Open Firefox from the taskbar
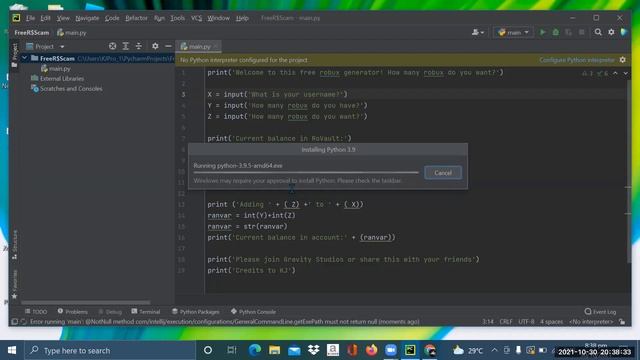This screenshot has height=360, width=640. (371, 350)
